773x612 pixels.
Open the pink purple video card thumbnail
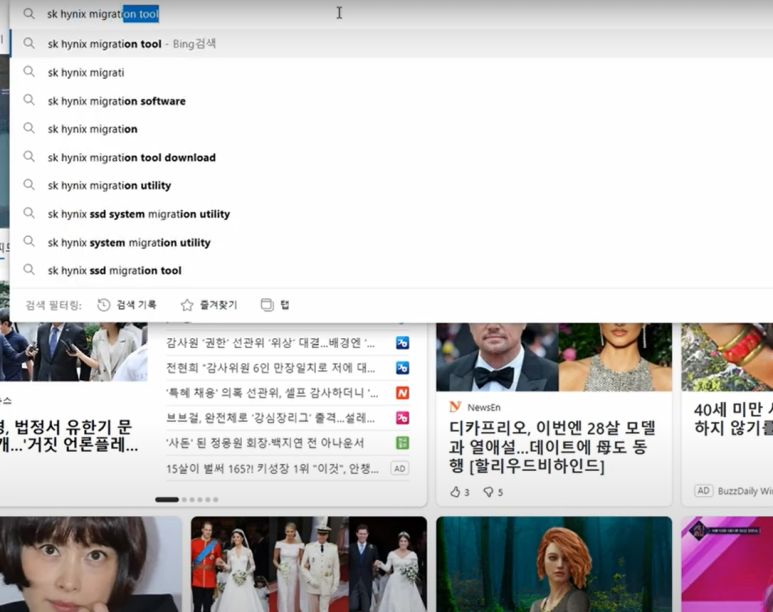click(727, 564)
